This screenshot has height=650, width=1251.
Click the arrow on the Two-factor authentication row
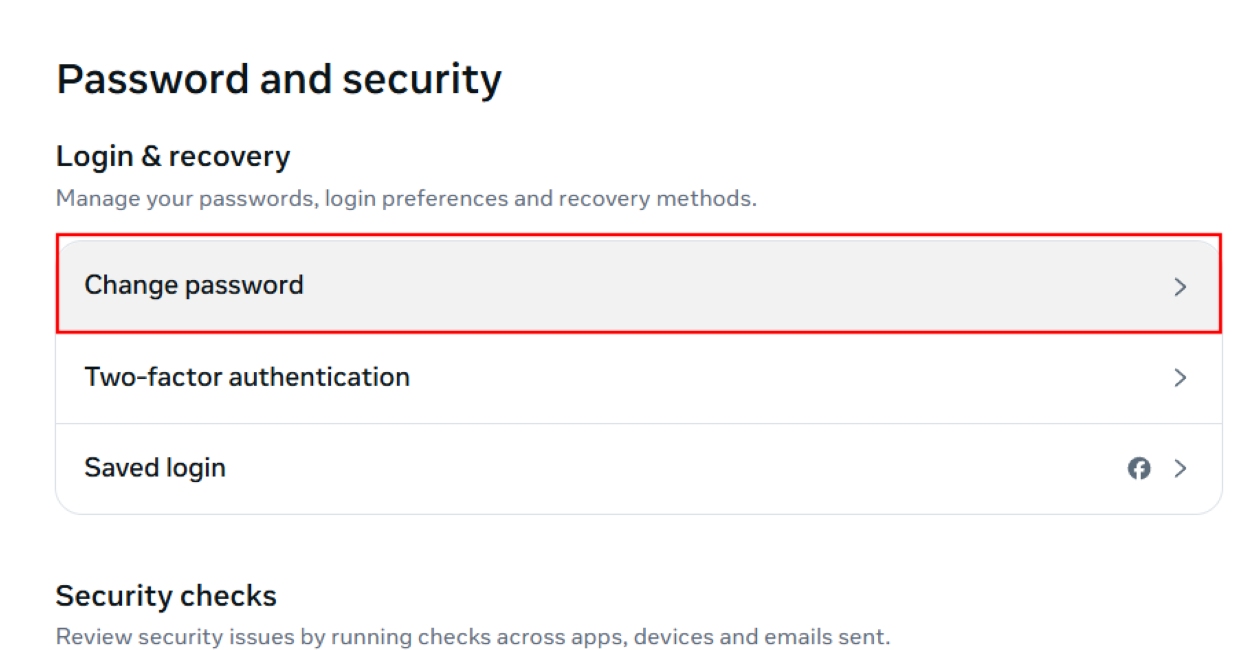1180,377
